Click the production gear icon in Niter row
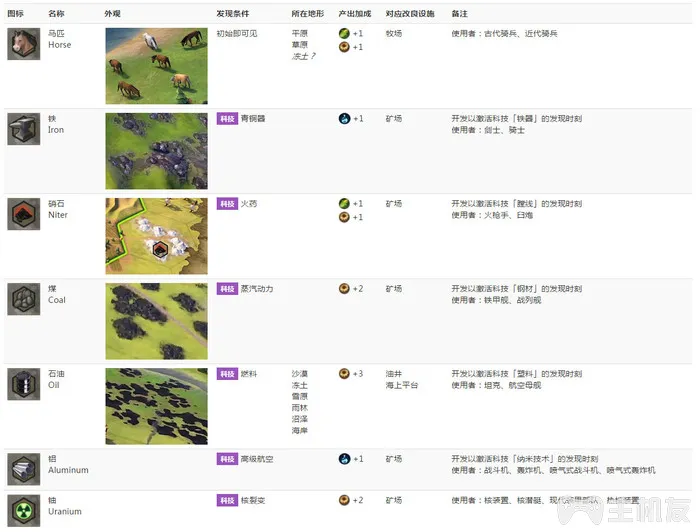Viewport: 700px width, 532px height. pos(344,217)
